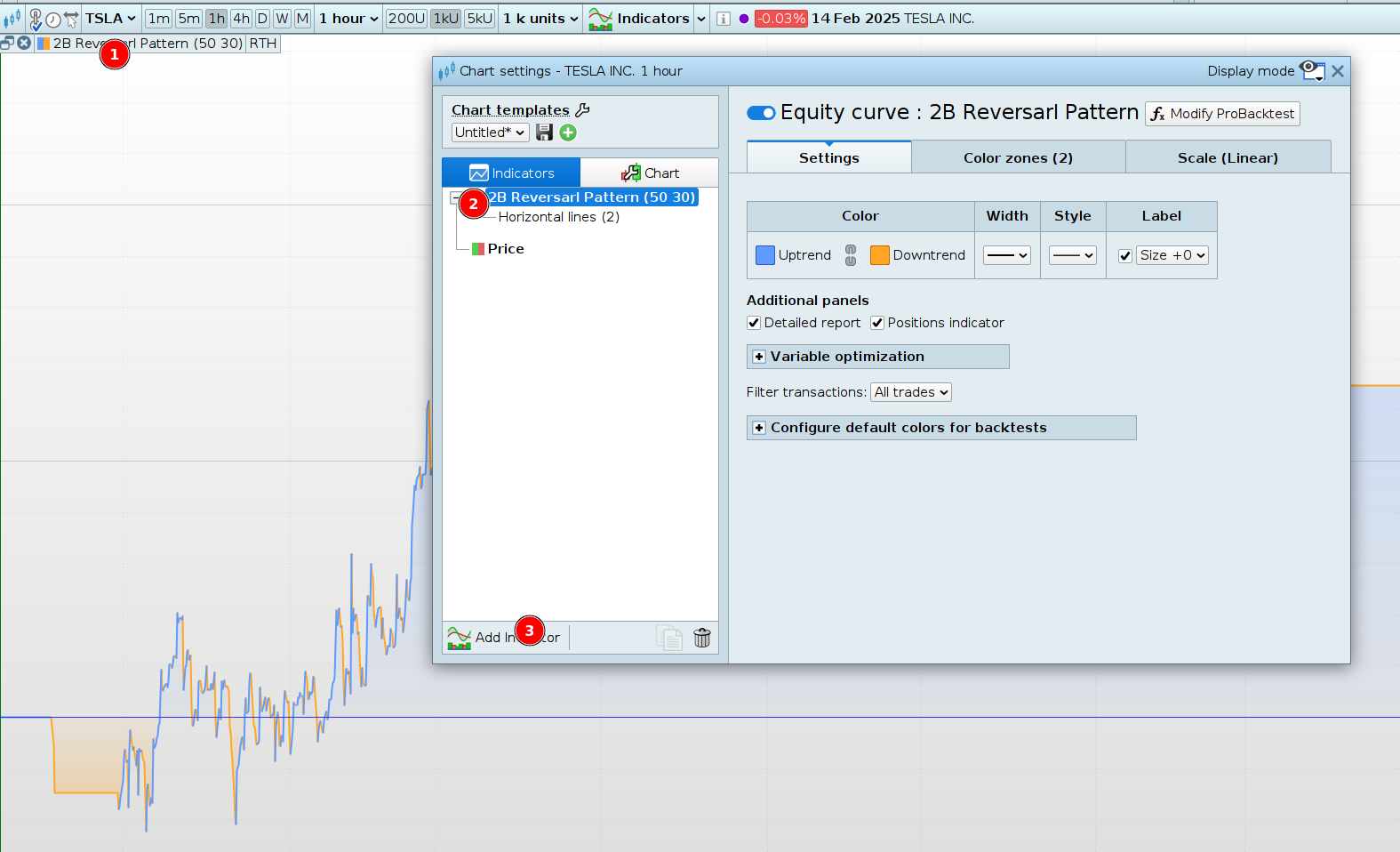
Task: Switch to the Scale (Linear) tab
Action: pos(1228,157)
